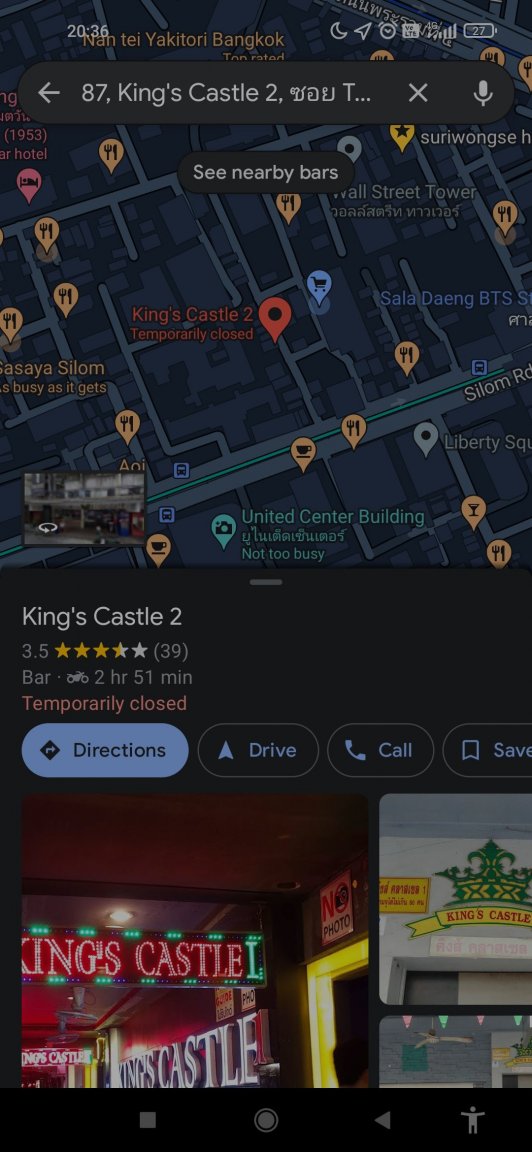Tap the Liberty Square grey location pin
Image resolution: width=532 pixels, height=1152 pixels.
pos(426,439)
